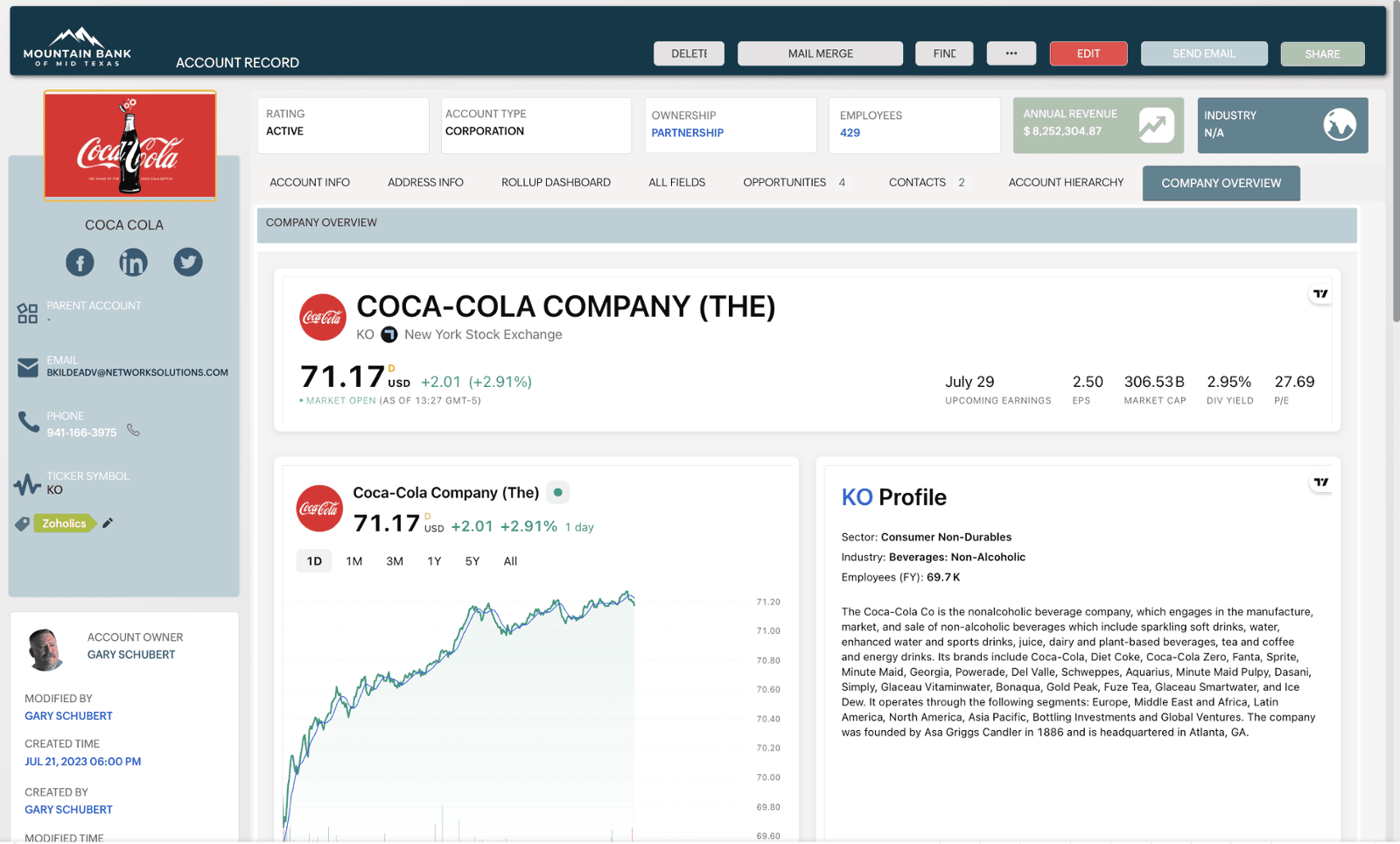
Task: Click the Coca-Cola logo in chart widget
Action: click(x=319, y=509)
